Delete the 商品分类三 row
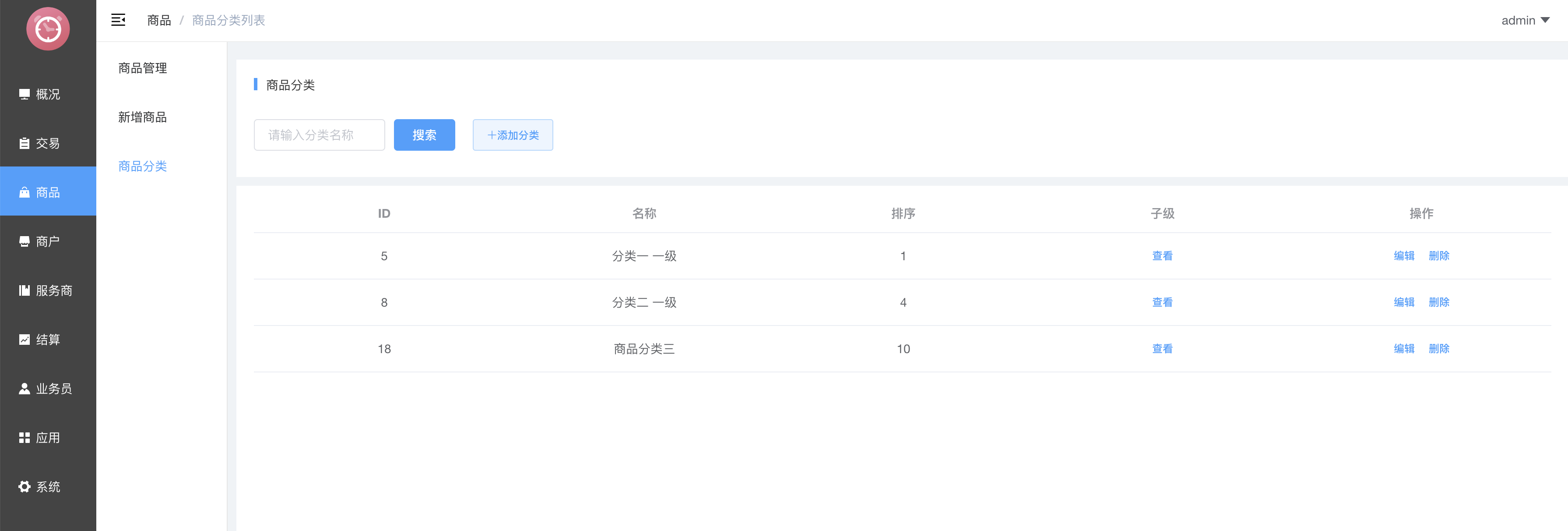Image resolution: width=1568 pixels, height=531 pixels. (x=1438, y=348)
